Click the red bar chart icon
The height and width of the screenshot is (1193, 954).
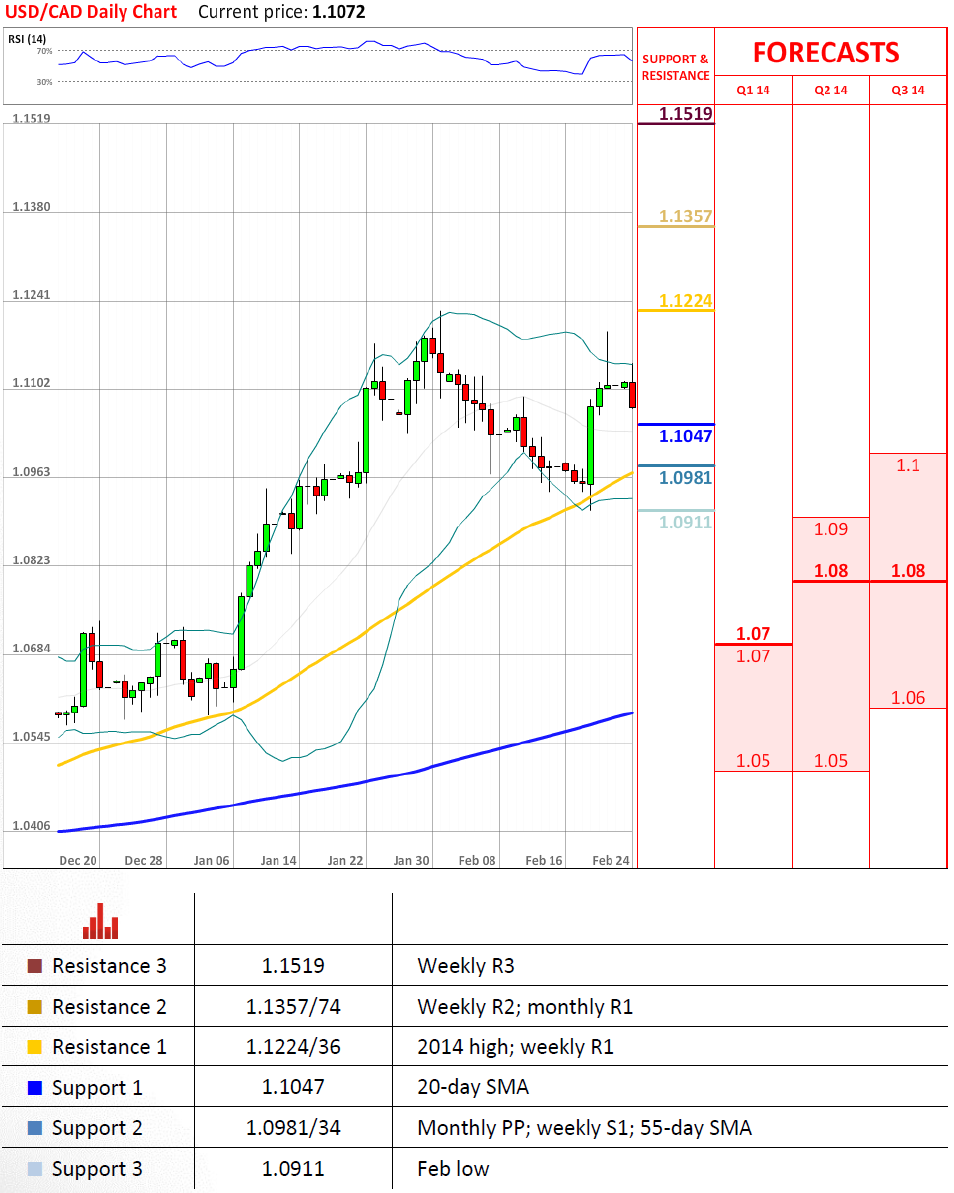100,922
